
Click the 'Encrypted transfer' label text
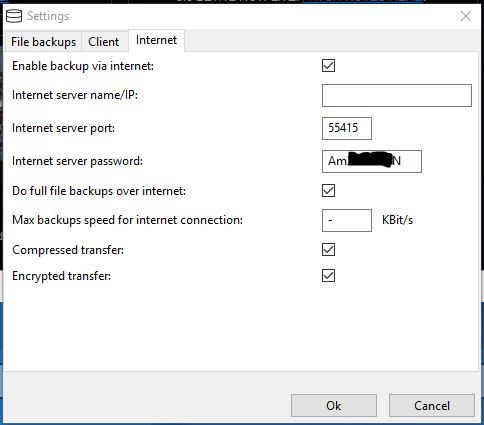click(61, 276)
